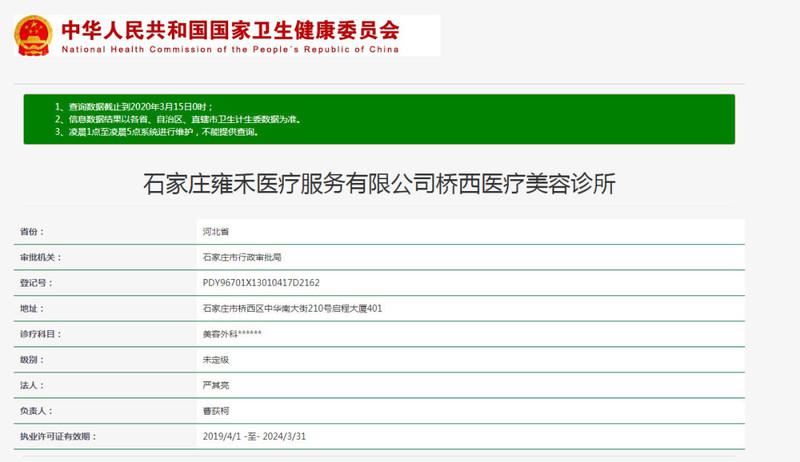
Task: Click the 中华人民共和国国家卫生健康委员会 header title
Action: click(x=230, y=27)
